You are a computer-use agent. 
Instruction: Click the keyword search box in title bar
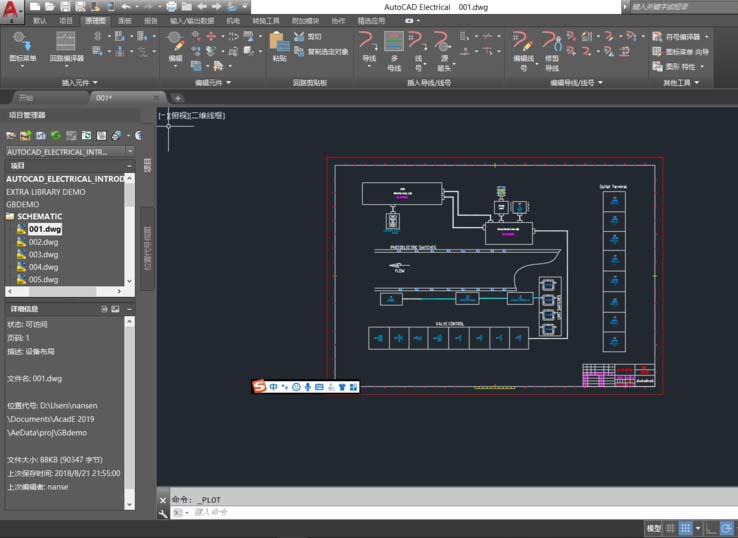[684, 7]
